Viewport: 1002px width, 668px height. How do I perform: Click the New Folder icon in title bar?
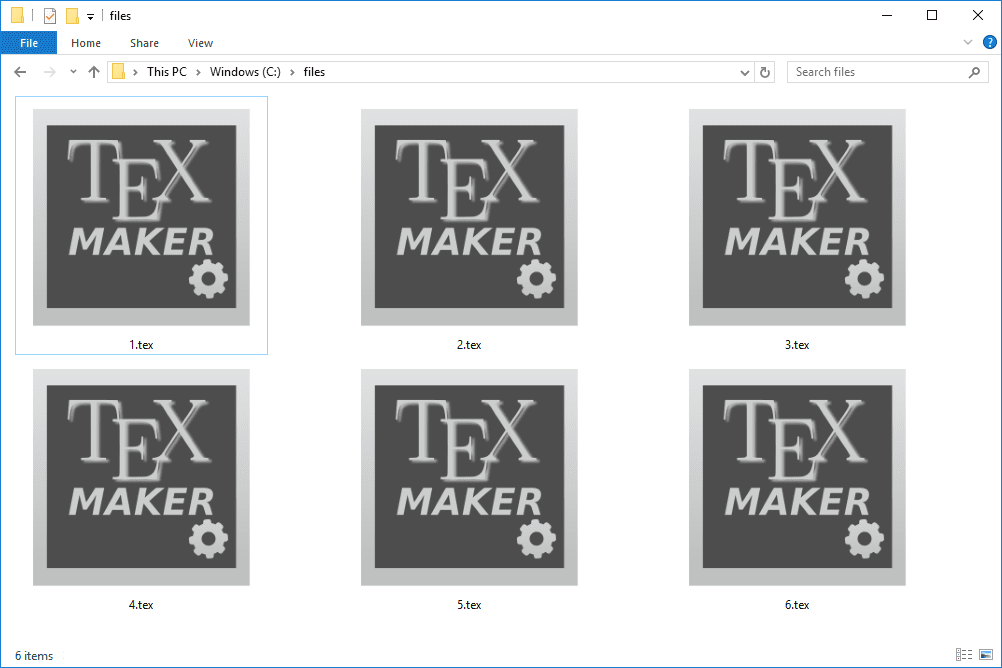72,16
